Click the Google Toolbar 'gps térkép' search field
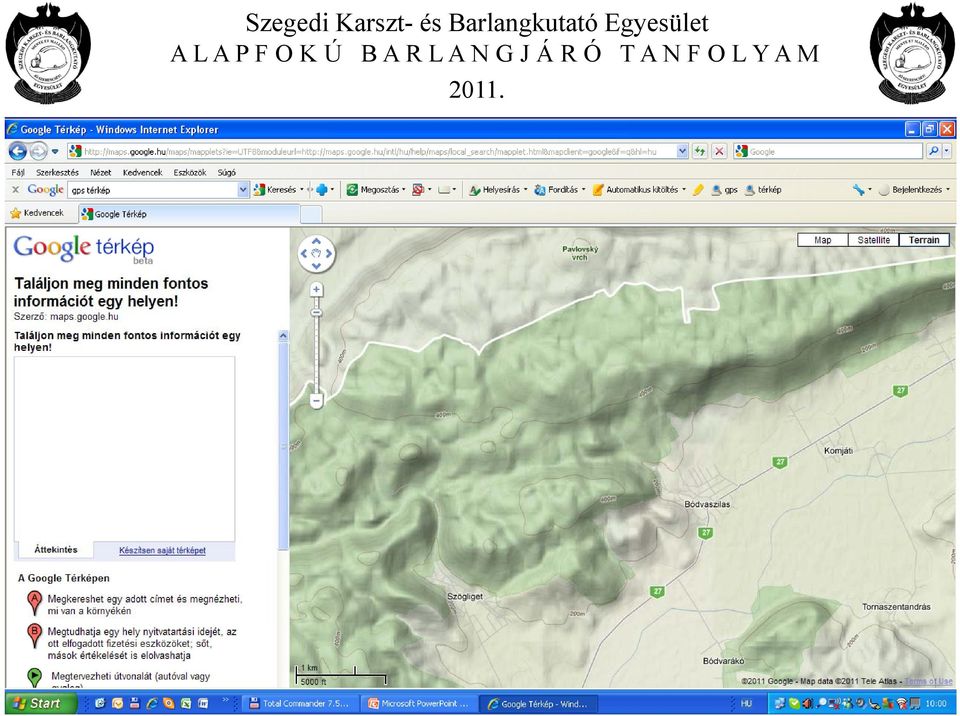Screen dimensions: 960x716 point(152,190)
